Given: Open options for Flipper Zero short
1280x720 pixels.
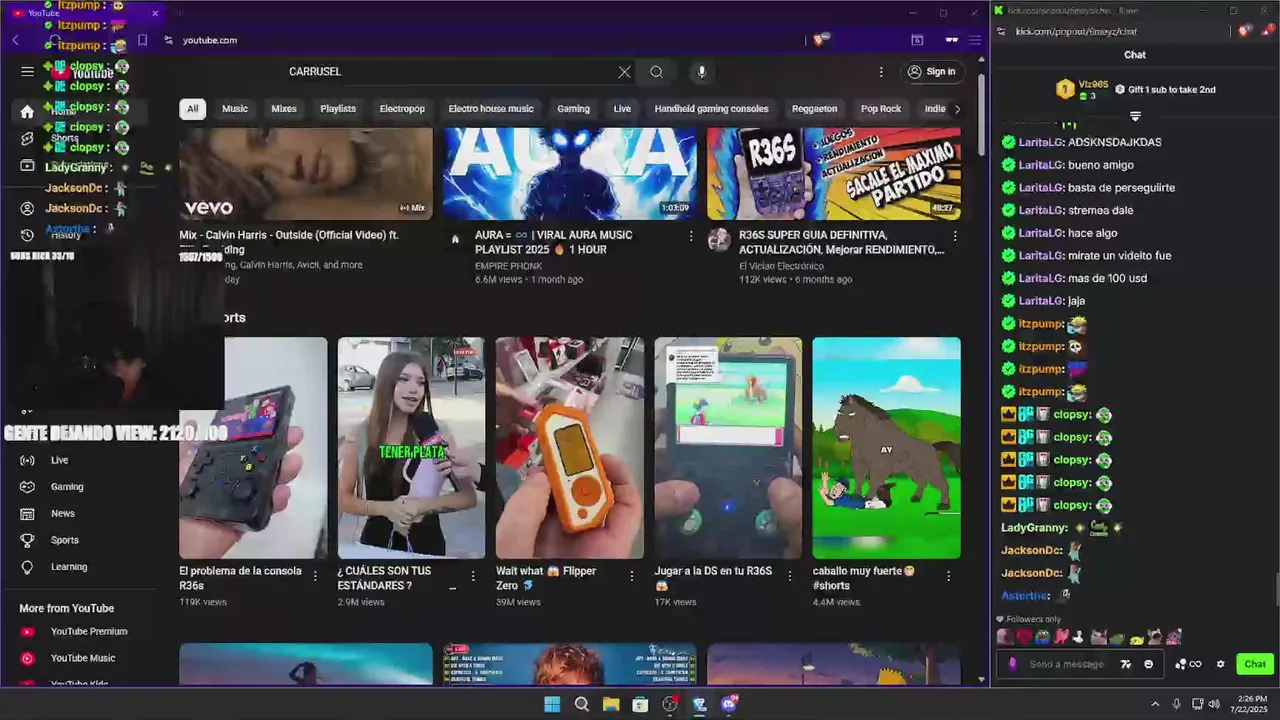Looking at the screenshot, I should tap(631, 576).
